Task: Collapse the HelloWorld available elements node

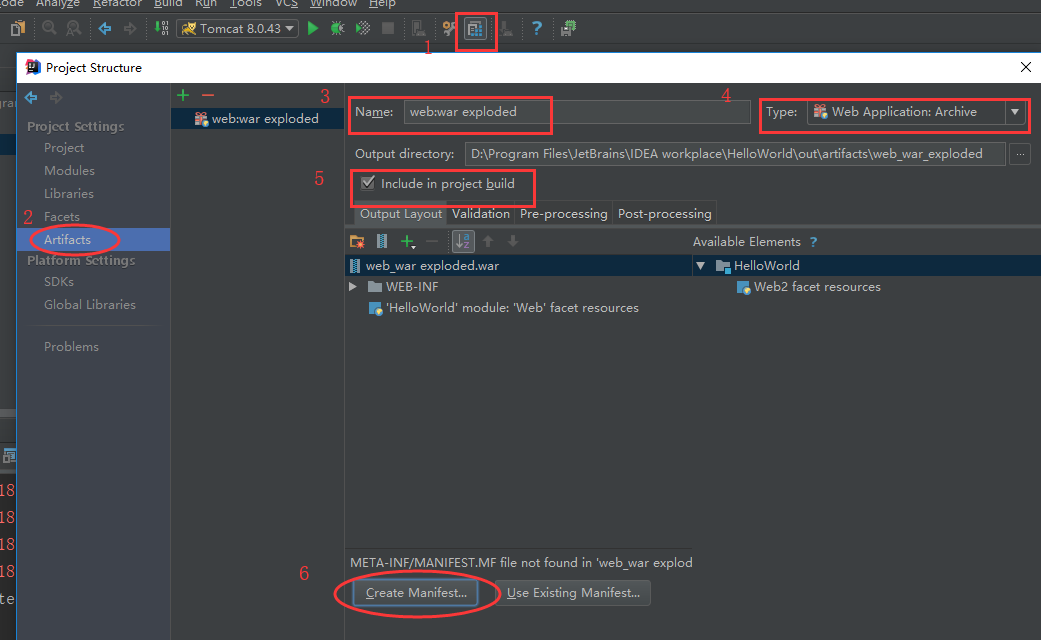Action: (x=700, y=266)
